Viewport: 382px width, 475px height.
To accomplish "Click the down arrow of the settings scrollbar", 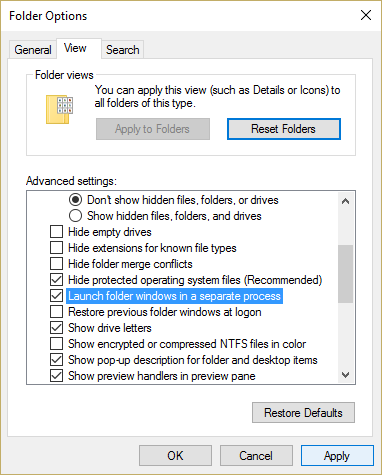I will (x=345, y=375).
